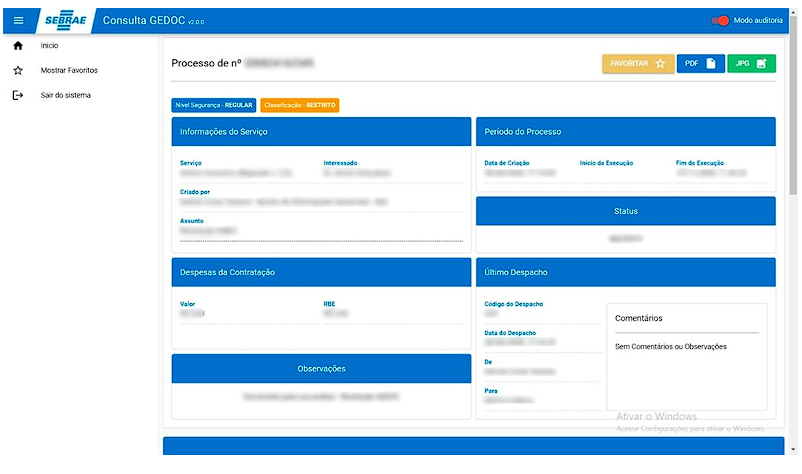
Task: Export the process with the PDF button
Action: (x=700, y=63)
